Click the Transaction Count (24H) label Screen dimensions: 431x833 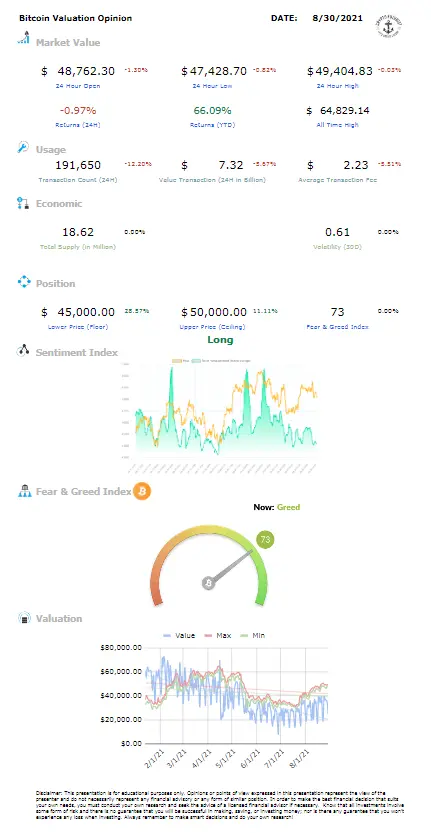click(x=78, y=180)
